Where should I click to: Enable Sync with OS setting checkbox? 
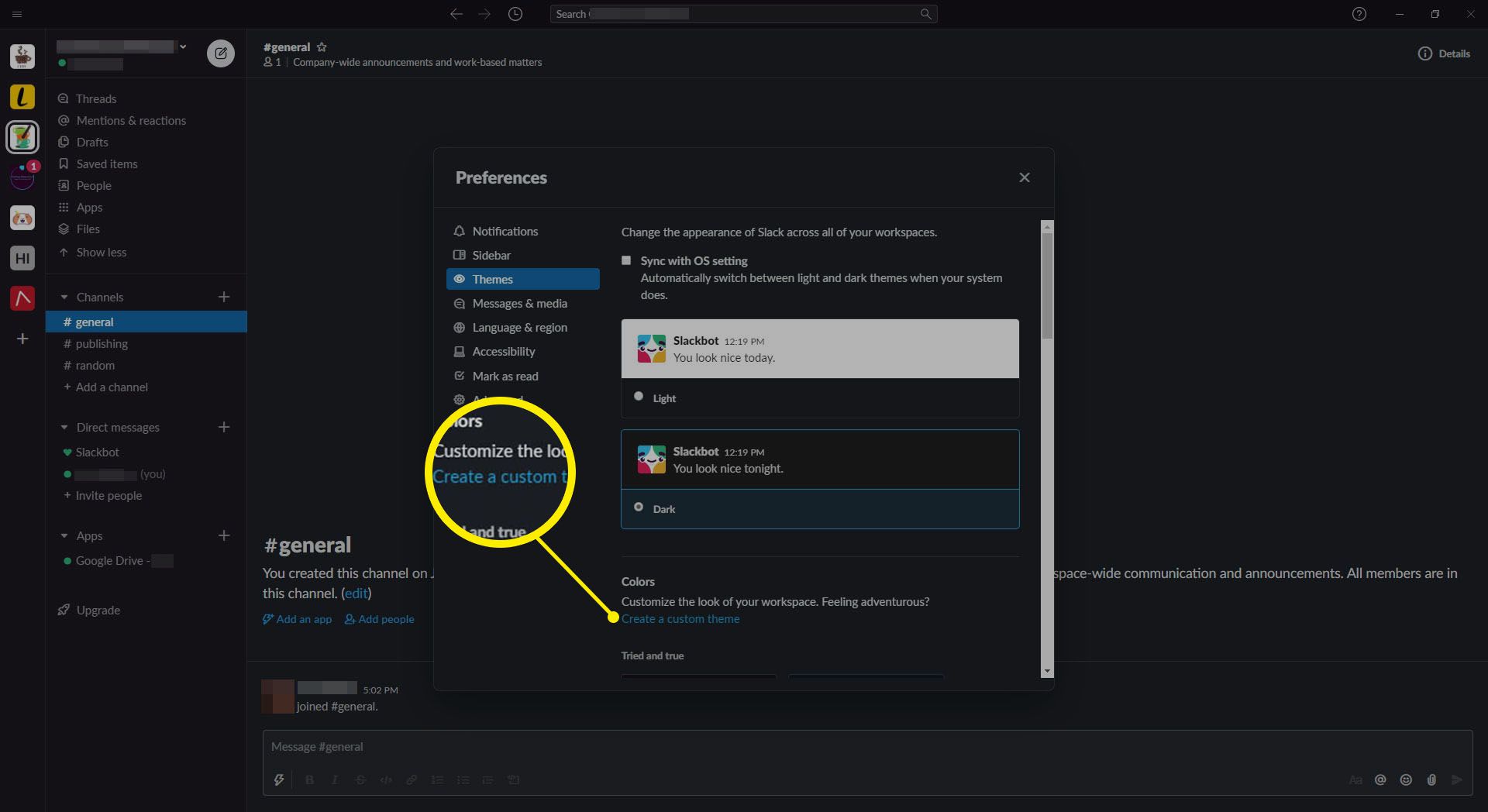tap(626, 260)
